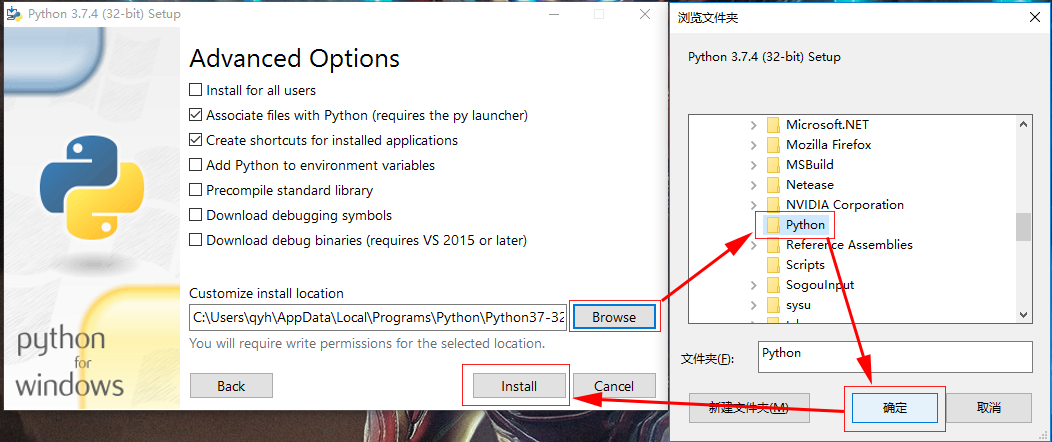Go Back to previous setup page
Viewport: 1052px width, 442px height.
[x=231, y=386]
